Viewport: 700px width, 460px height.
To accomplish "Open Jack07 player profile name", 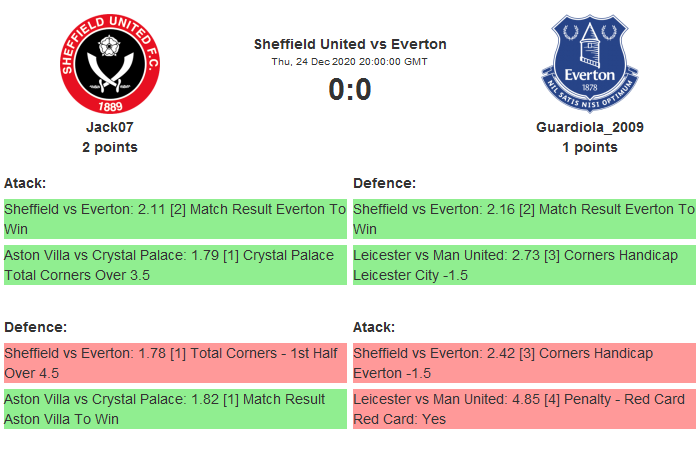I will coord(110,127).
